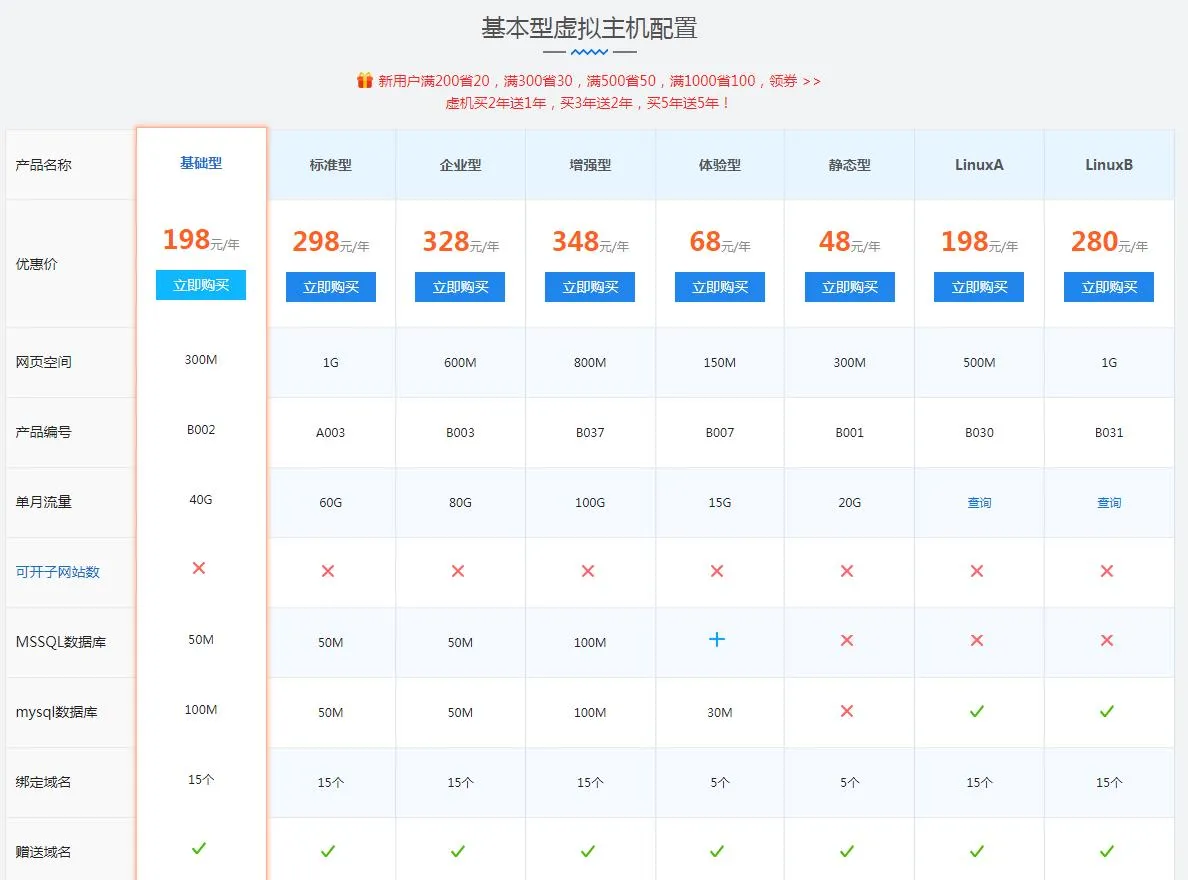Screen dimensions: 1188x880
Task: Buy the 基础型 plan at 198元
Action: 201,285
